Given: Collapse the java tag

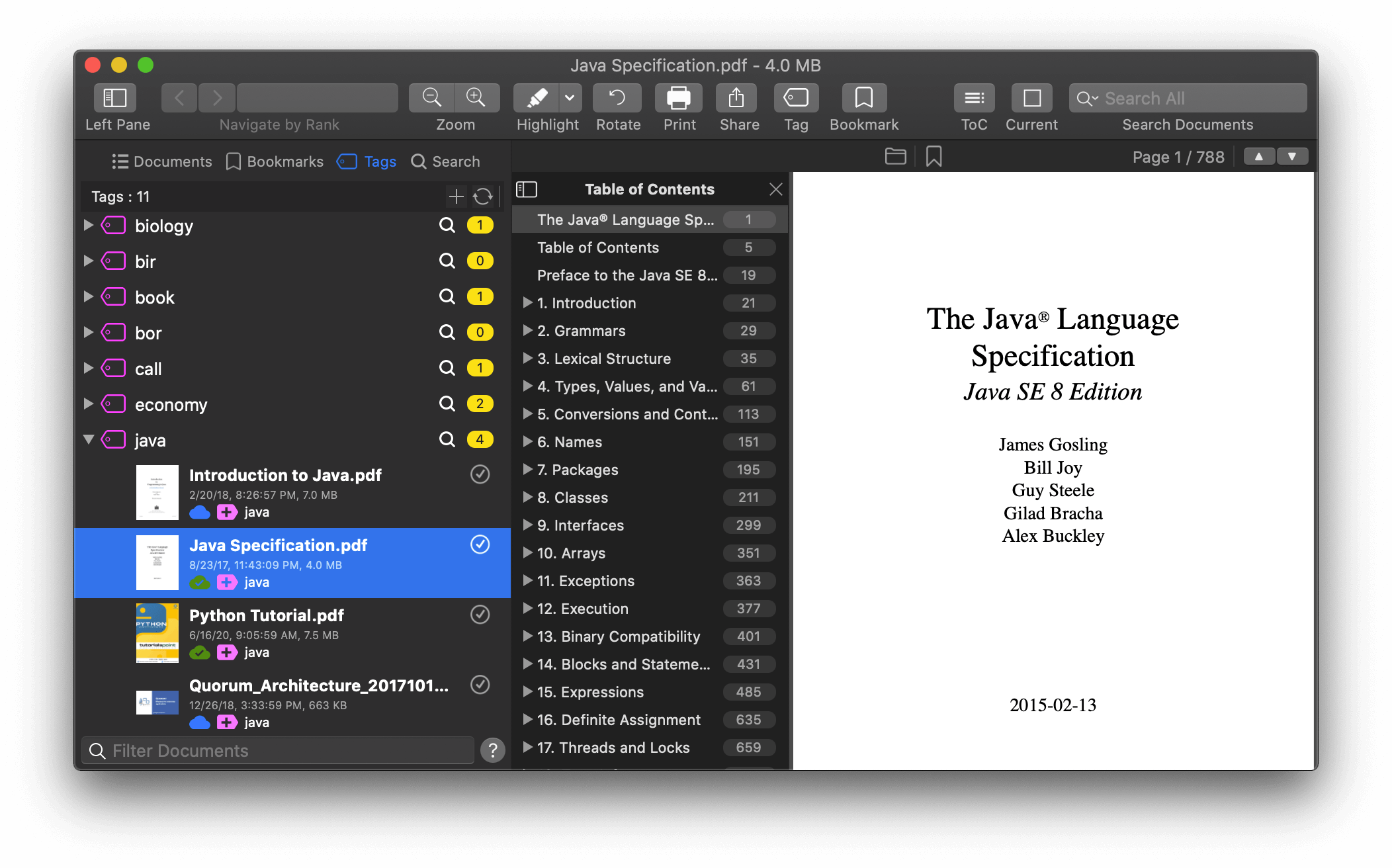Looking at the screenshot, I should 88,439.
